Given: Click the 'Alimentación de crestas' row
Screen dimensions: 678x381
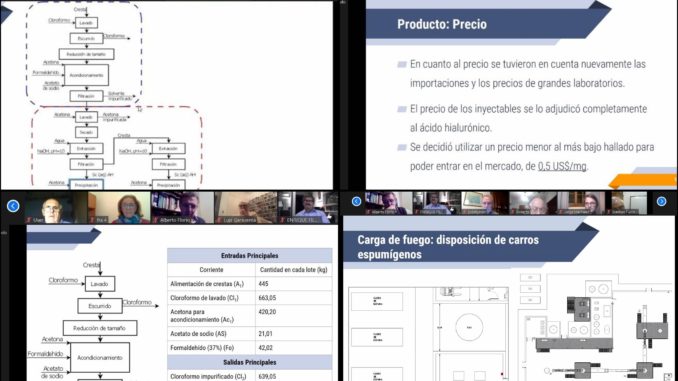Looking at the screenshot, I should [x=249, y=284].
